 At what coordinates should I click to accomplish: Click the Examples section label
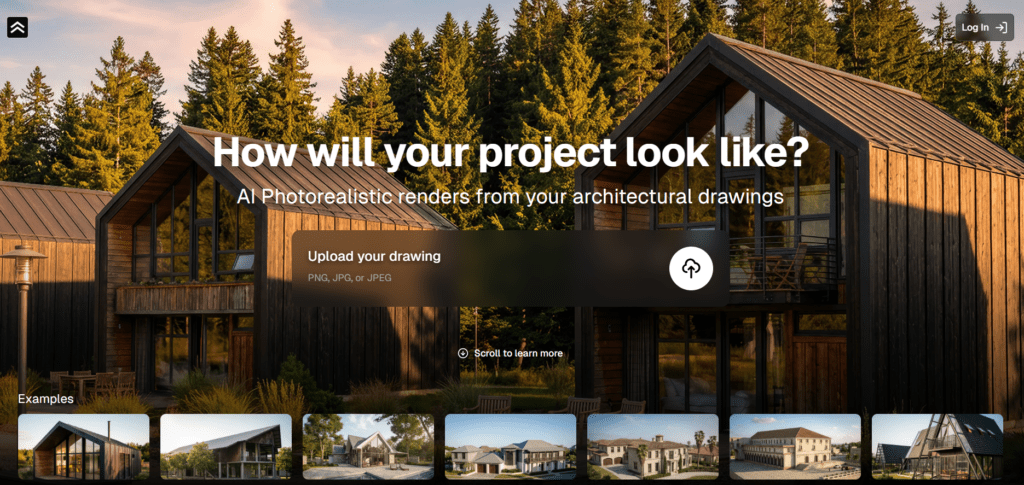46,399
